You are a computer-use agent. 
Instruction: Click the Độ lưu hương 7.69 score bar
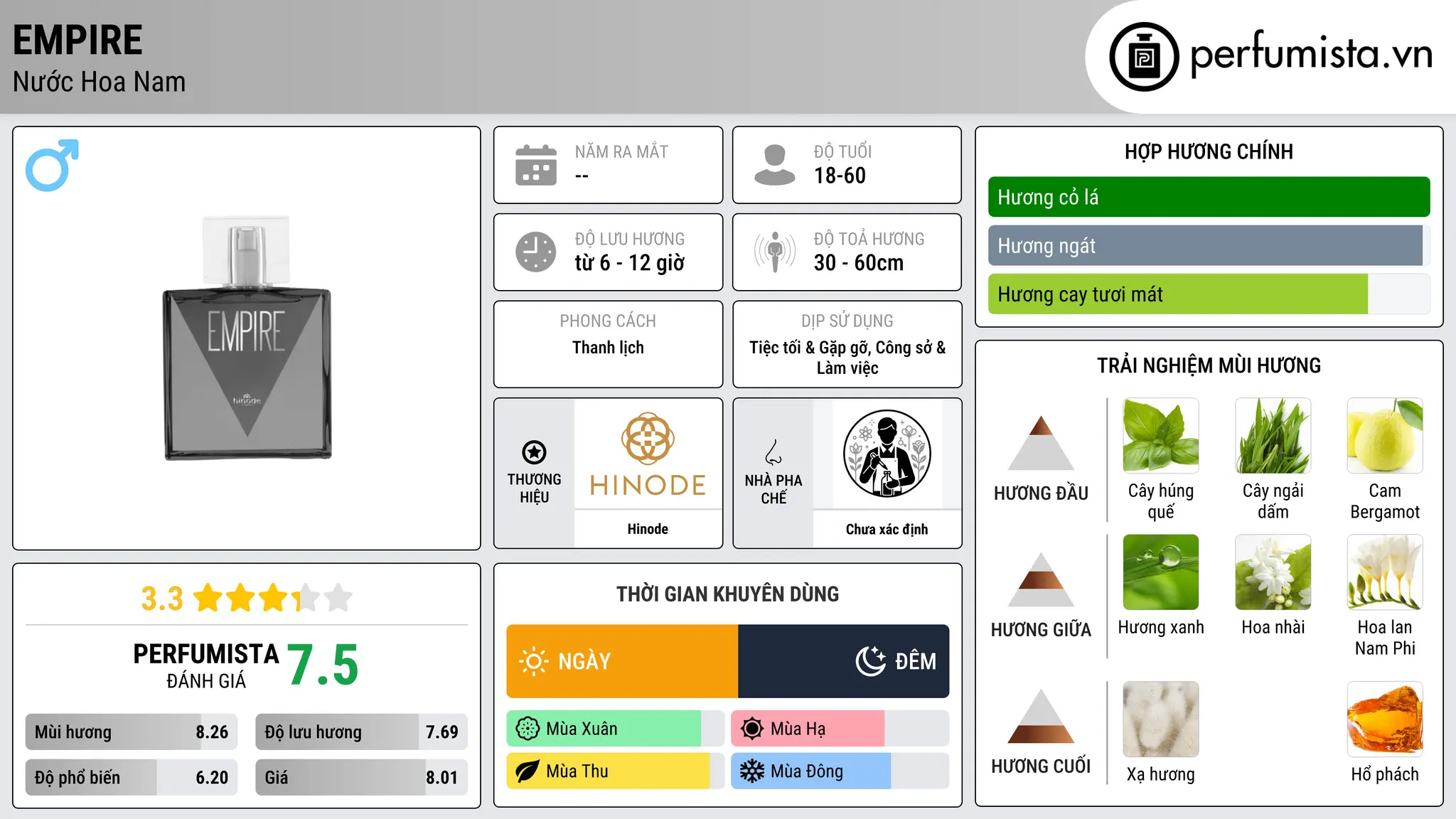pyautogui.click(x=361, y=732)
